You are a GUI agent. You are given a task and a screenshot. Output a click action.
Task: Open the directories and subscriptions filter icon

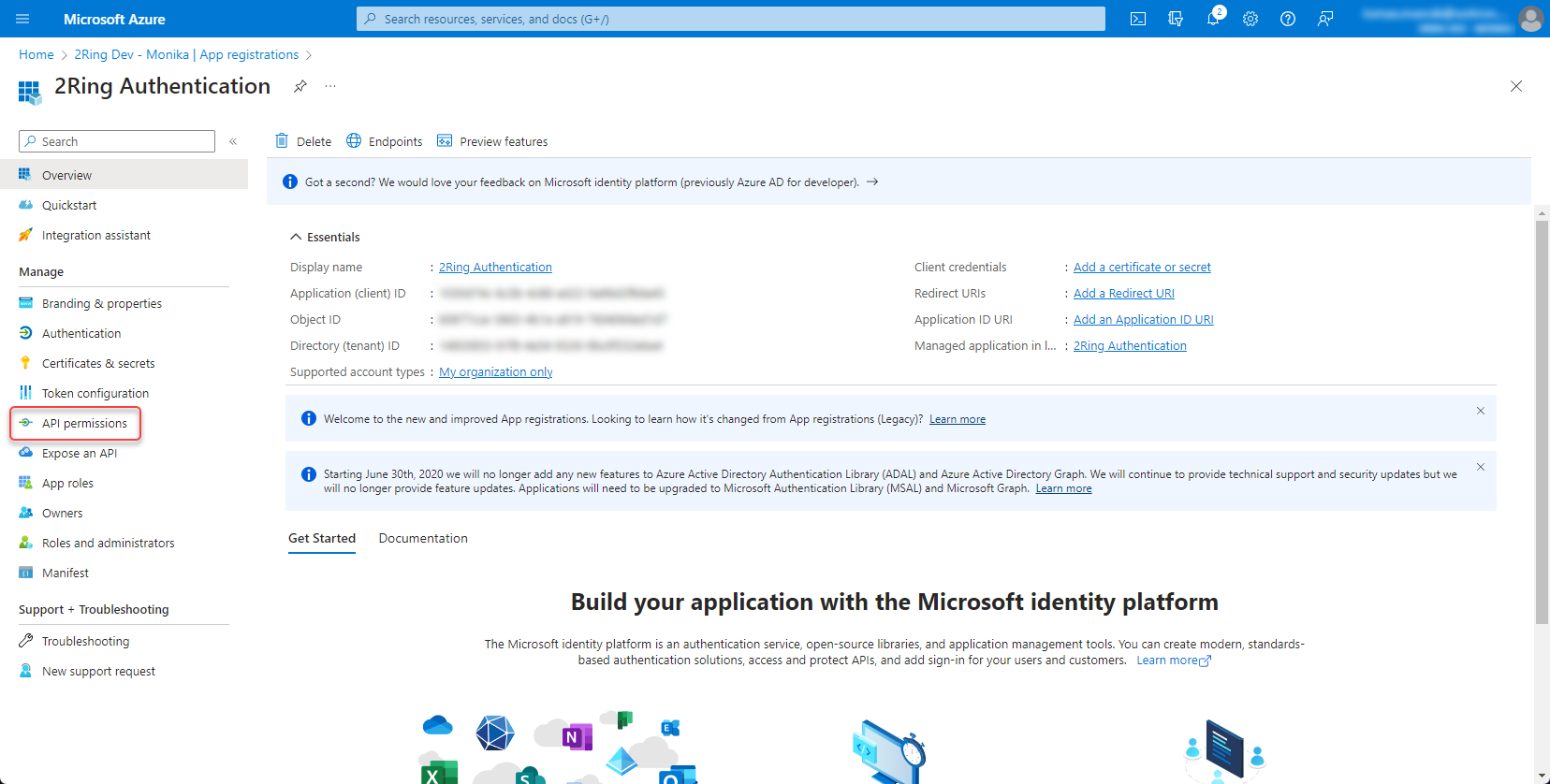pyautogui.click(x=1176, y=19)
